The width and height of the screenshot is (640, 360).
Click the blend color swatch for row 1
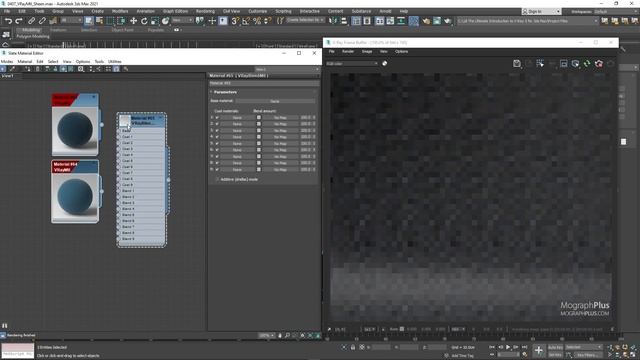[259, 118]
